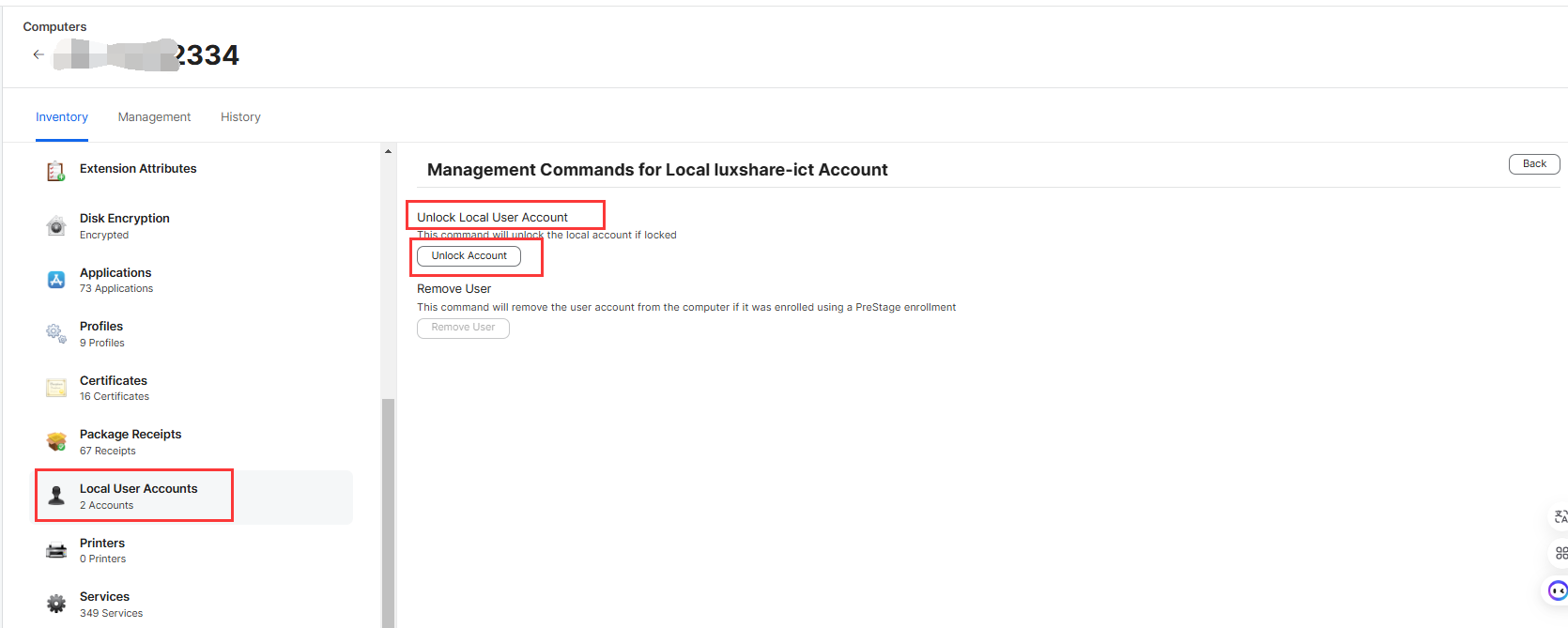Click the Package Receipts box icon
This screenshot has width=1568, height=628.
56,441
